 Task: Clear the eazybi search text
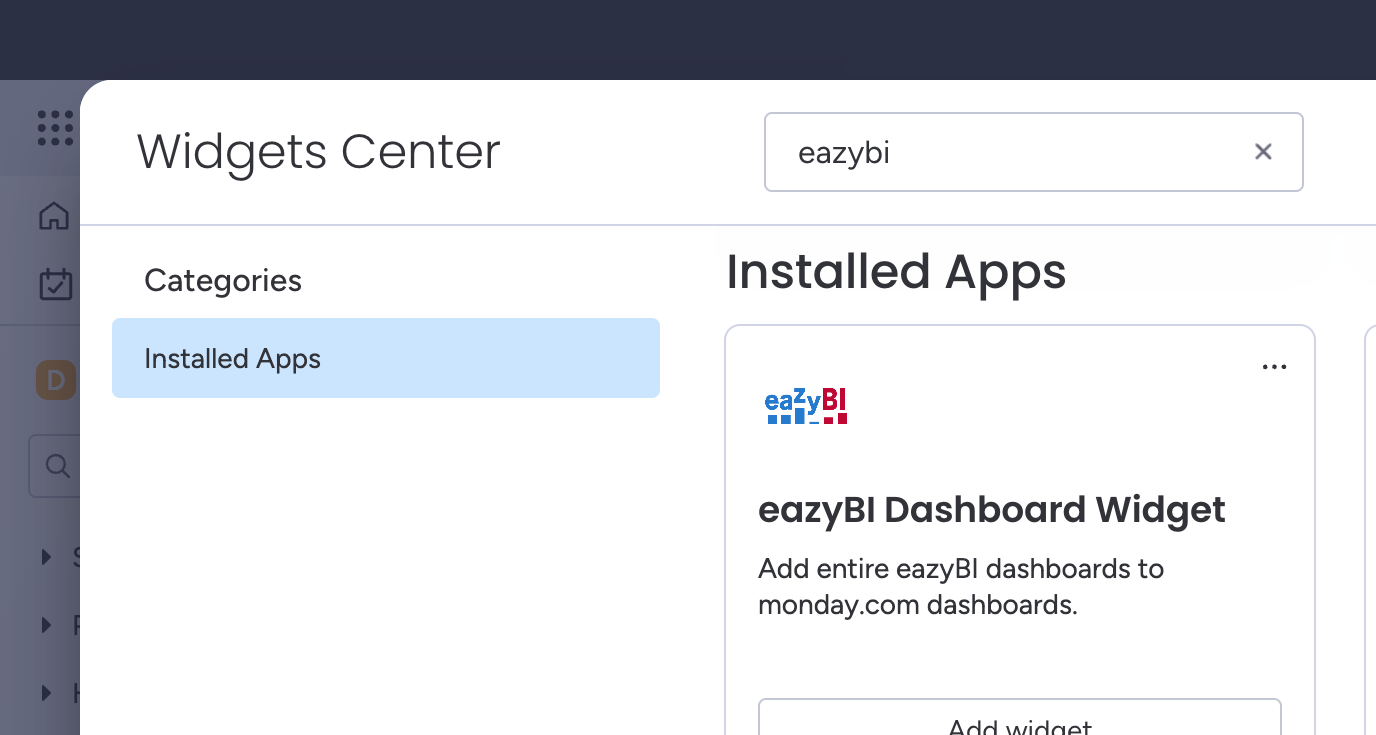1263,151
